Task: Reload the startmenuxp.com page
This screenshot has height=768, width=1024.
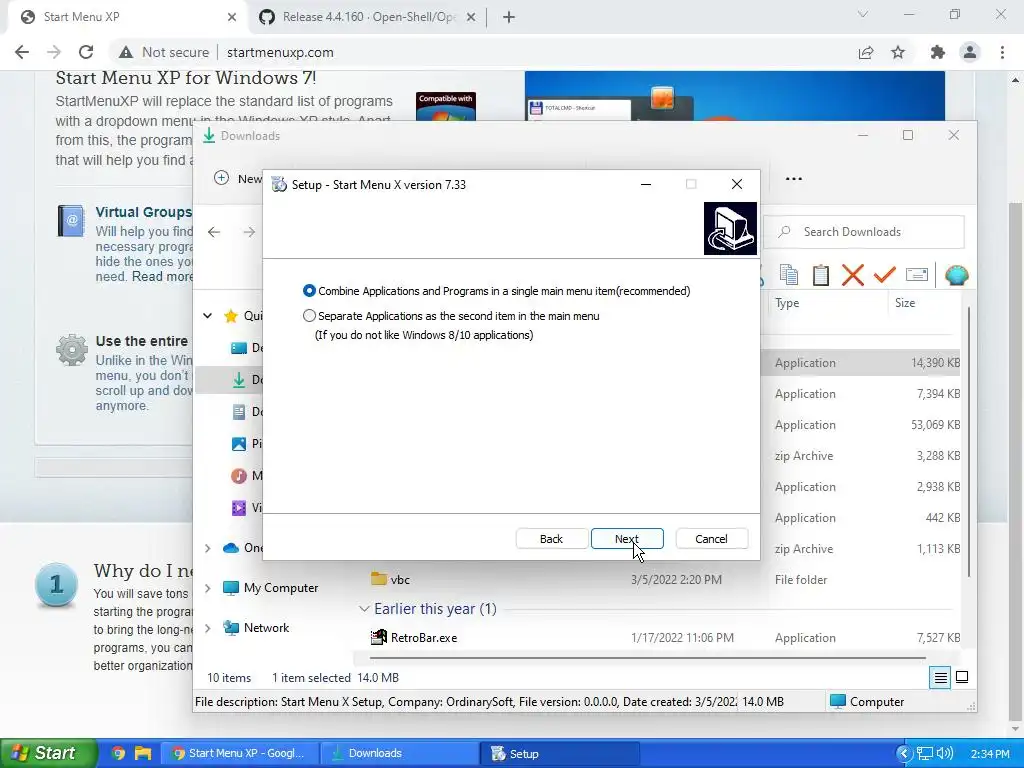Action: [x=86, y=52]
